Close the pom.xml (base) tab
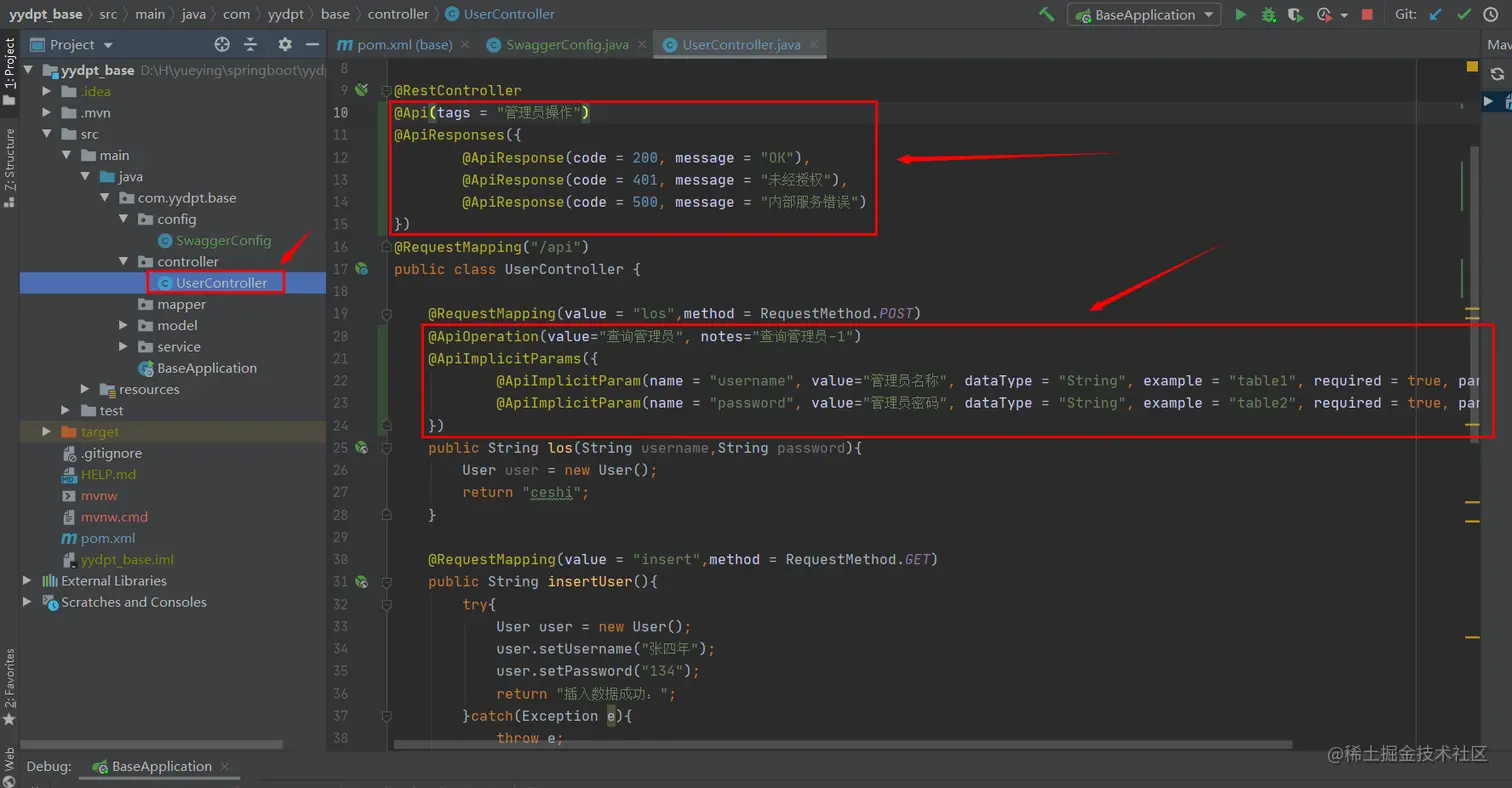Viewport: 1512px width, 788px height. point(466,44)
